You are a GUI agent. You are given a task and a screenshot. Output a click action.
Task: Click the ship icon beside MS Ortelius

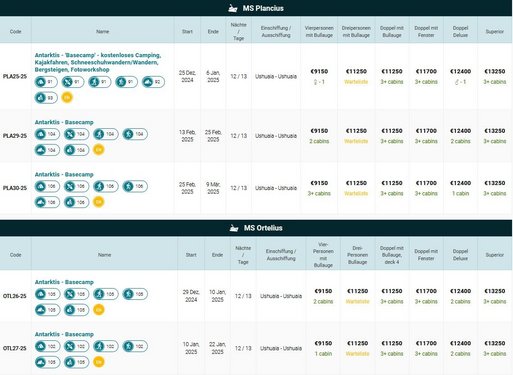(x=234, y=228)
